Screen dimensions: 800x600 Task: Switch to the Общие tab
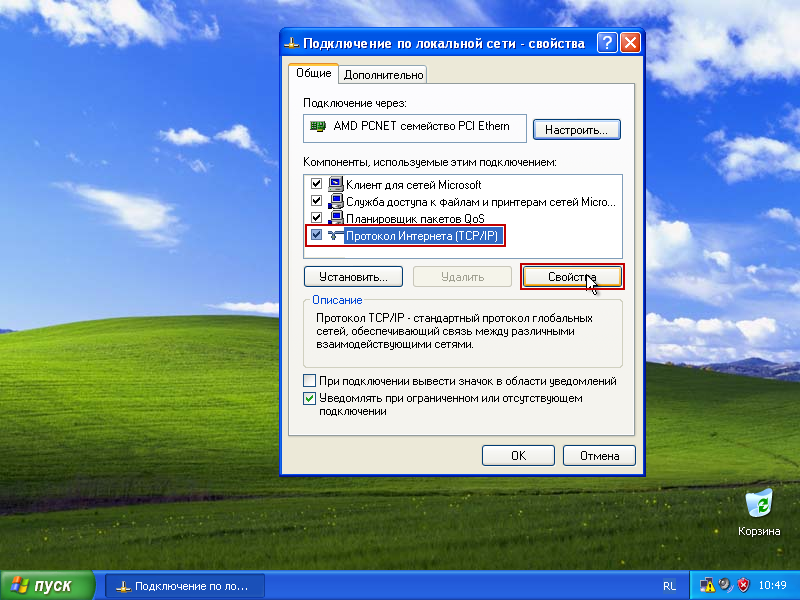[313, 73]
